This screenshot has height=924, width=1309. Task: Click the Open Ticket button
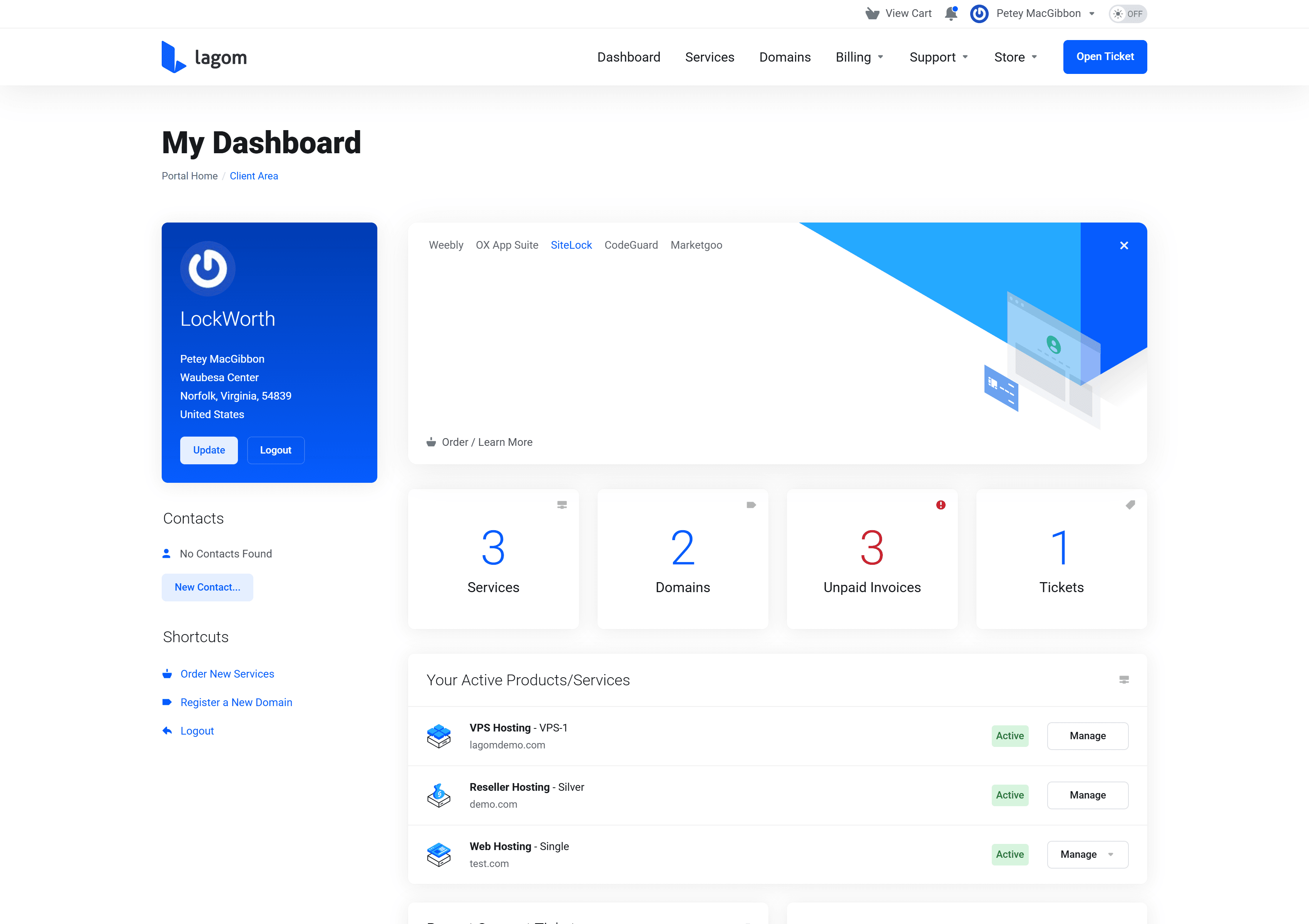(x=1105, y=57)
